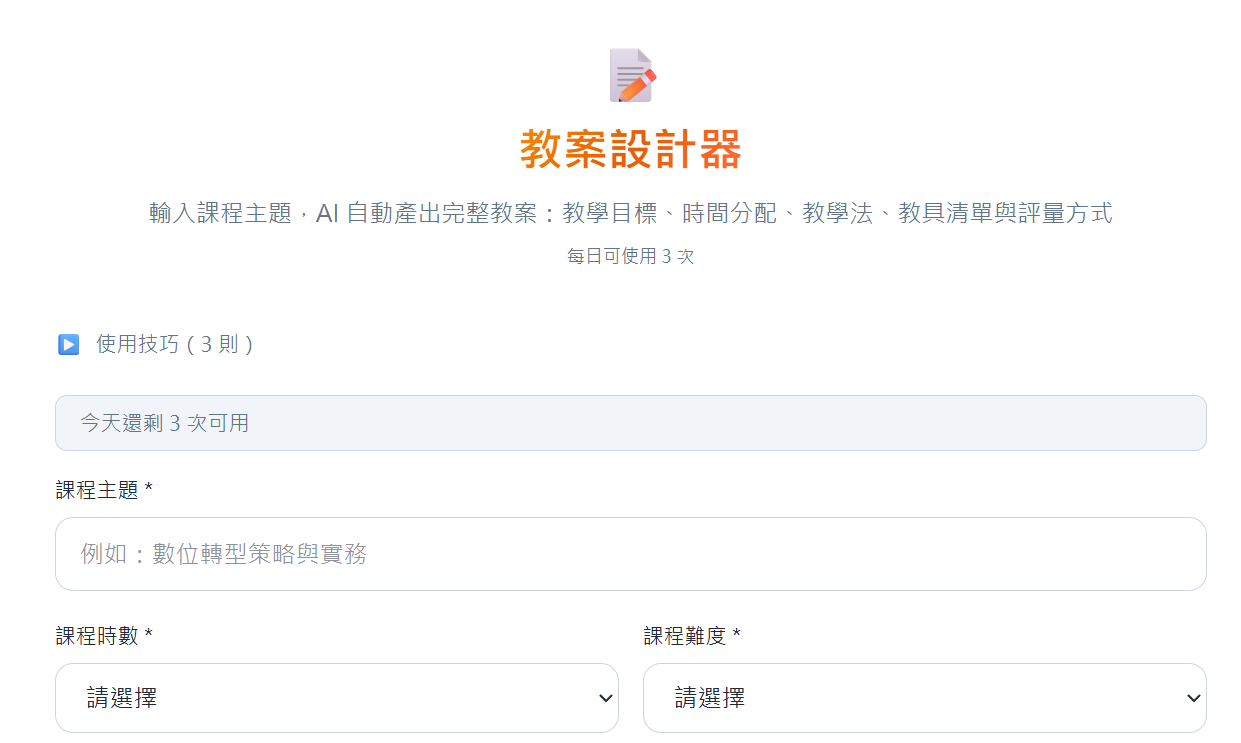Click the required asterisk next to 課程時數
The height and width of the screenshot is (743, 1241).
[149, 636]
